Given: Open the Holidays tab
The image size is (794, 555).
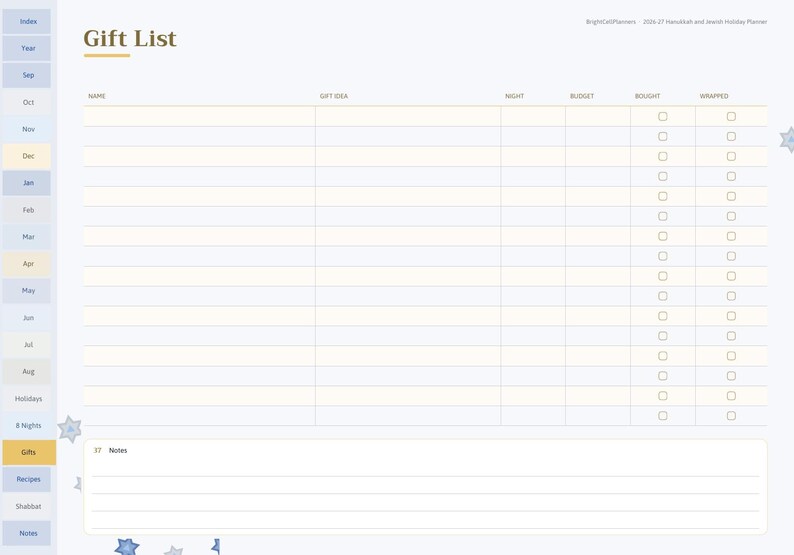Looking at the screenshot, I should pyautogui.click(x=27, y=399).
